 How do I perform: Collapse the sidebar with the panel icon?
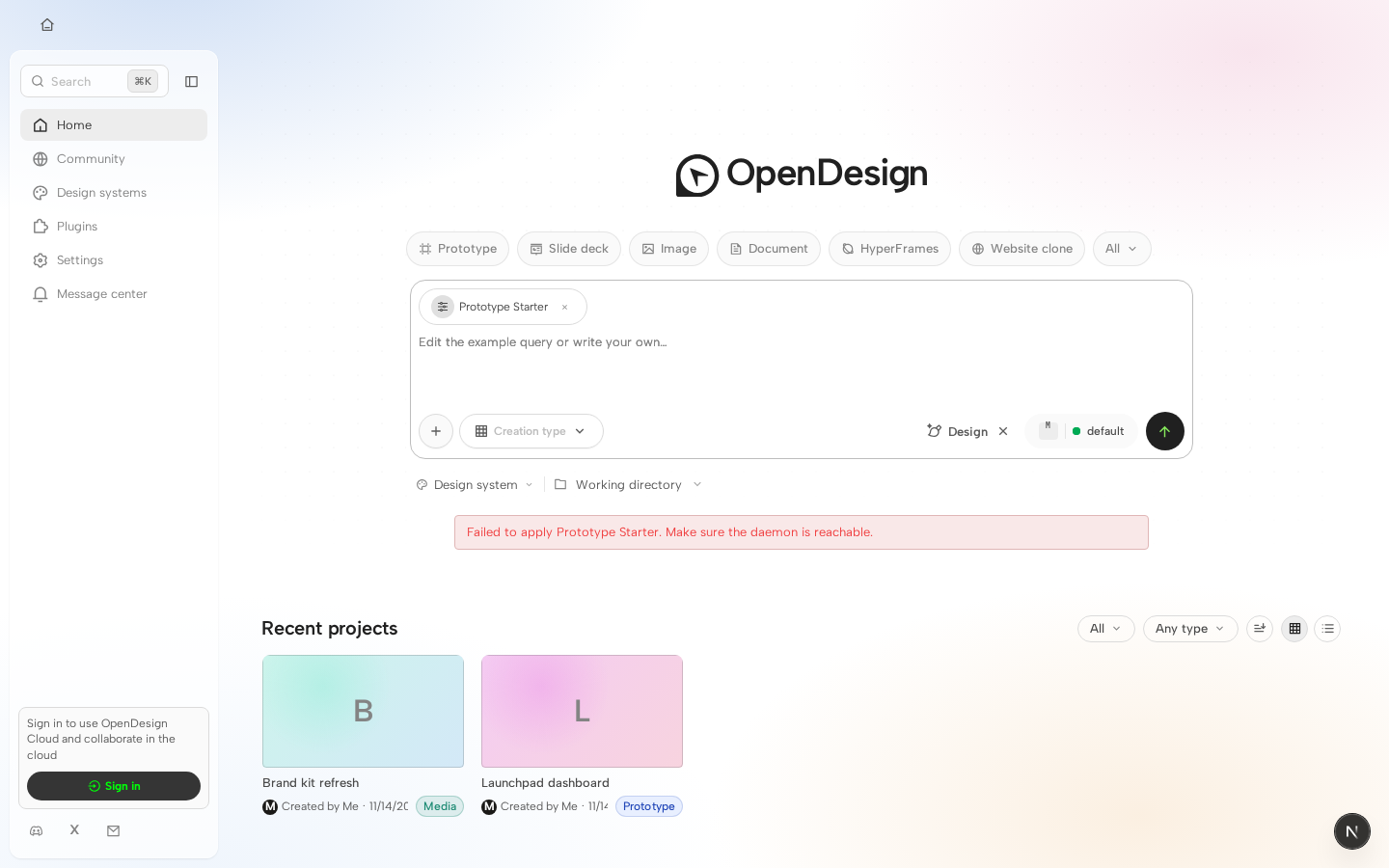point(191,82)
